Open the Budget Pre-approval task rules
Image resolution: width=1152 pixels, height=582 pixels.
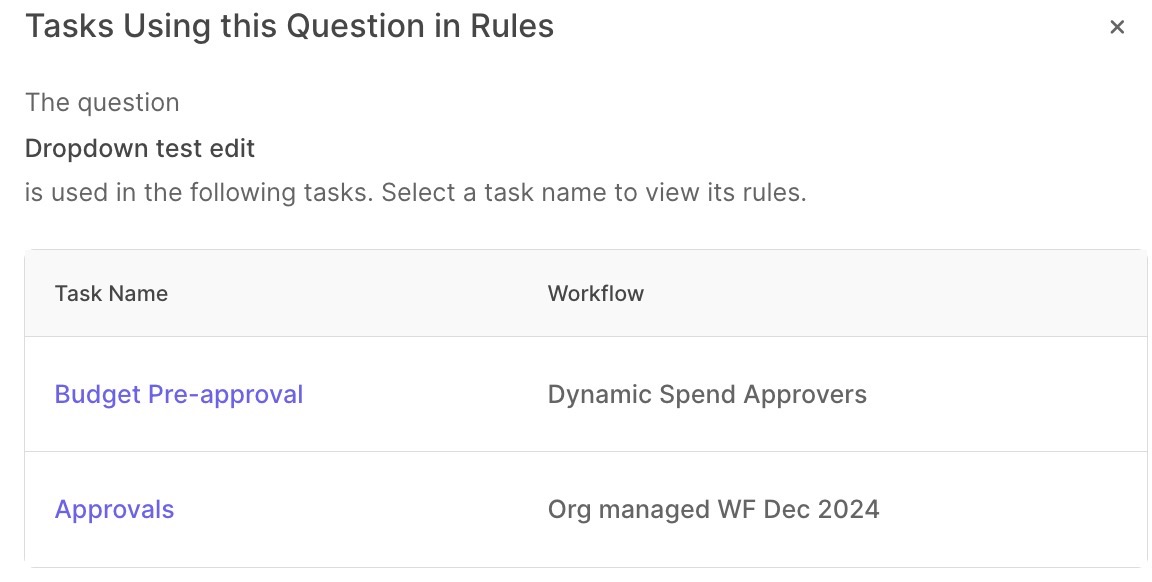click(178, 394)
